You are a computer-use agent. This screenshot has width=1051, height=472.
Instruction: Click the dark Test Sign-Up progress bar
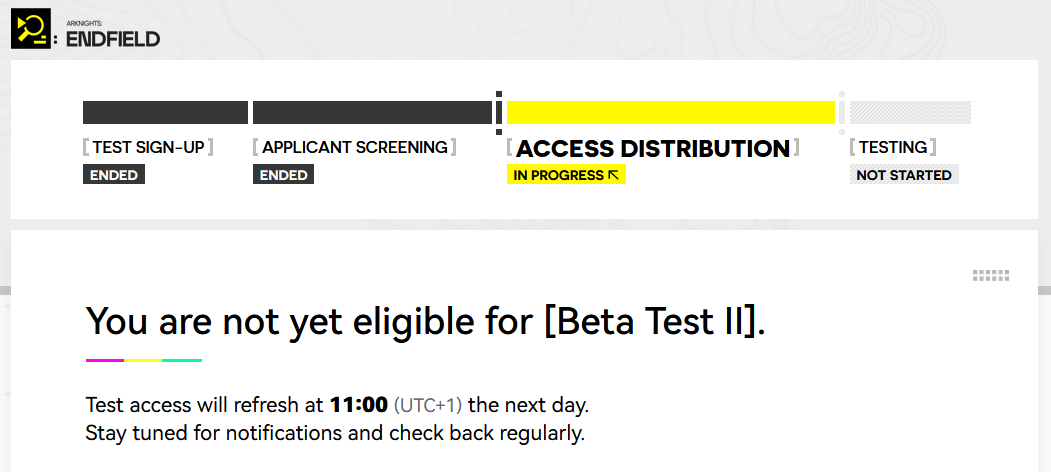[x=165, y=112]
